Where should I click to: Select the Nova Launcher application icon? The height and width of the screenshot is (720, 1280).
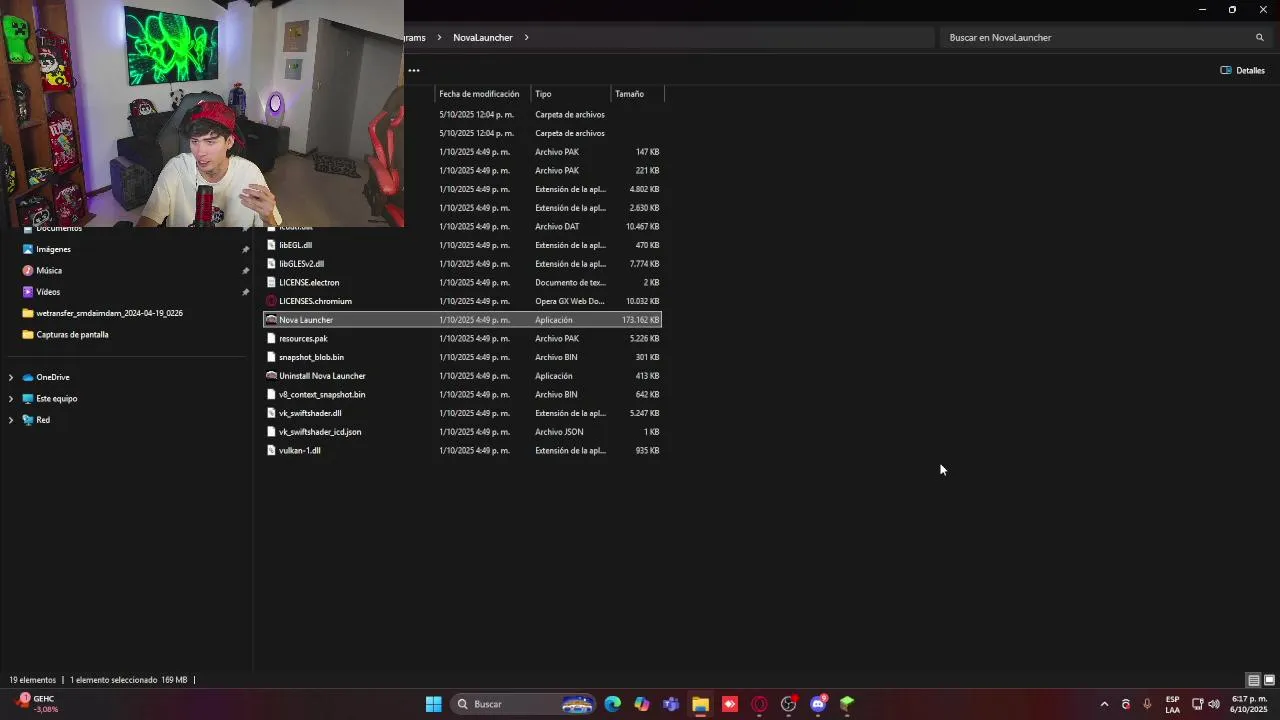pos(271,320)
